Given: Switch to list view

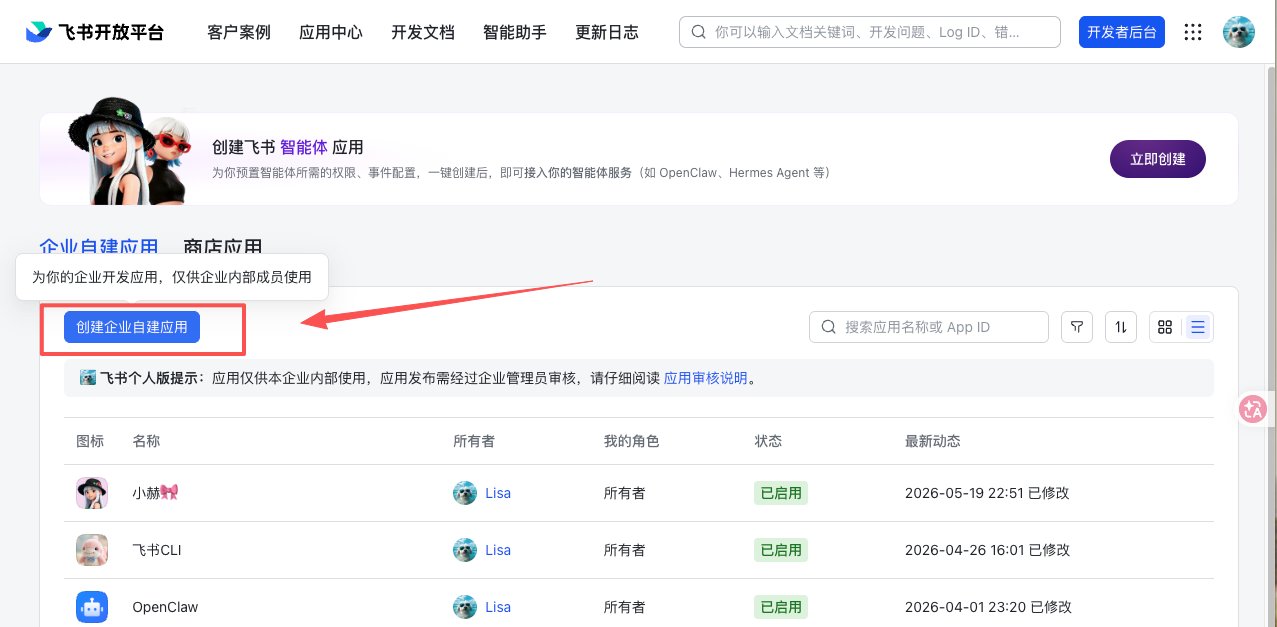Looking at the screenshot, I should point(1197,327).
